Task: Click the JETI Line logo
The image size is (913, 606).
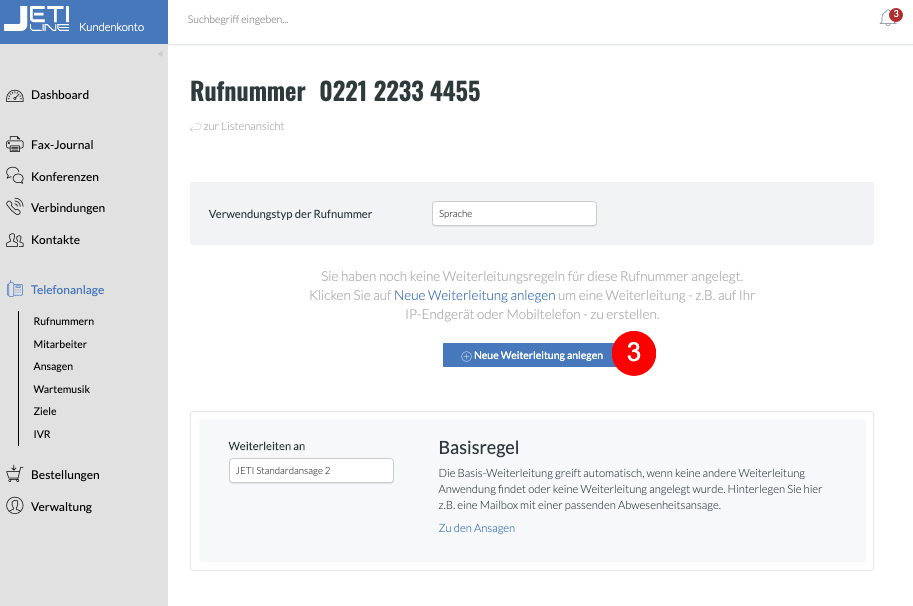Action: click(37, 21)
